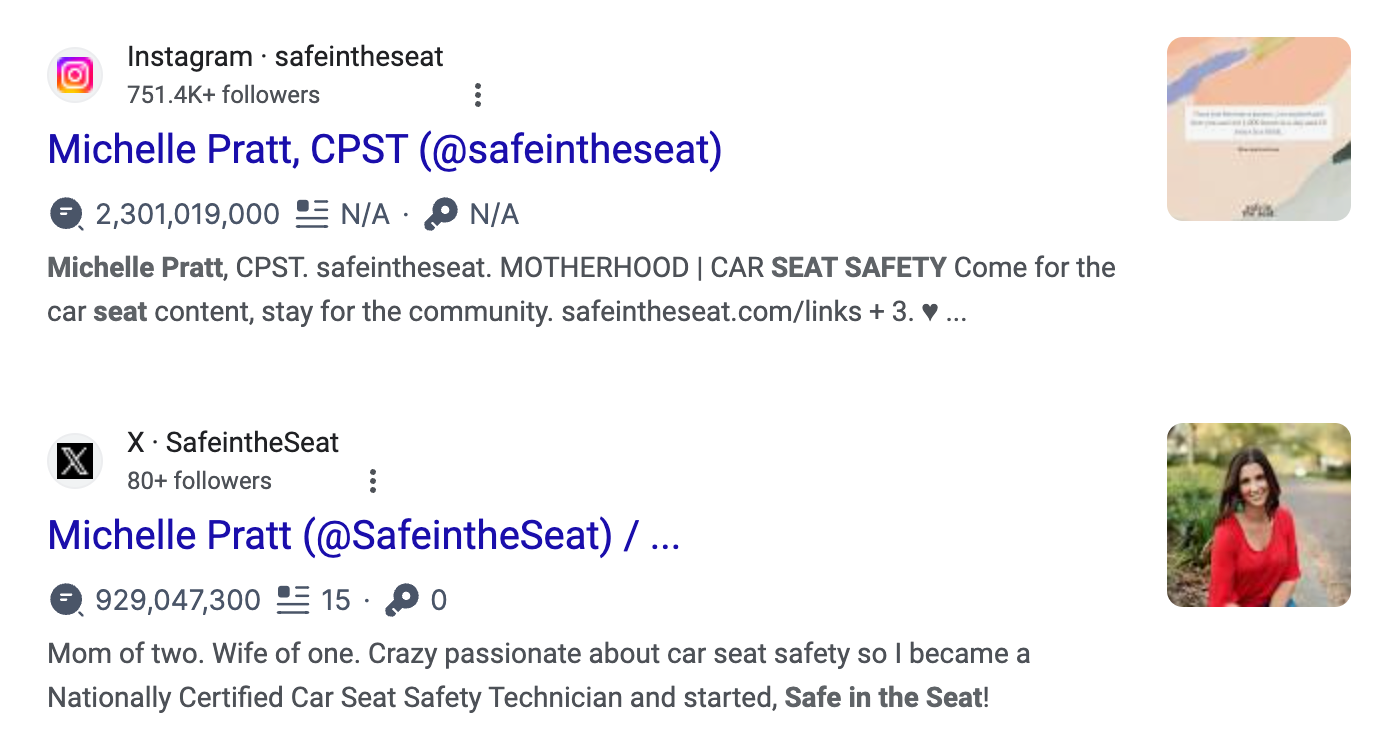Click the key icon beside 0
The height and width of the screenshot is (754, 1394).
pos(402,600)
